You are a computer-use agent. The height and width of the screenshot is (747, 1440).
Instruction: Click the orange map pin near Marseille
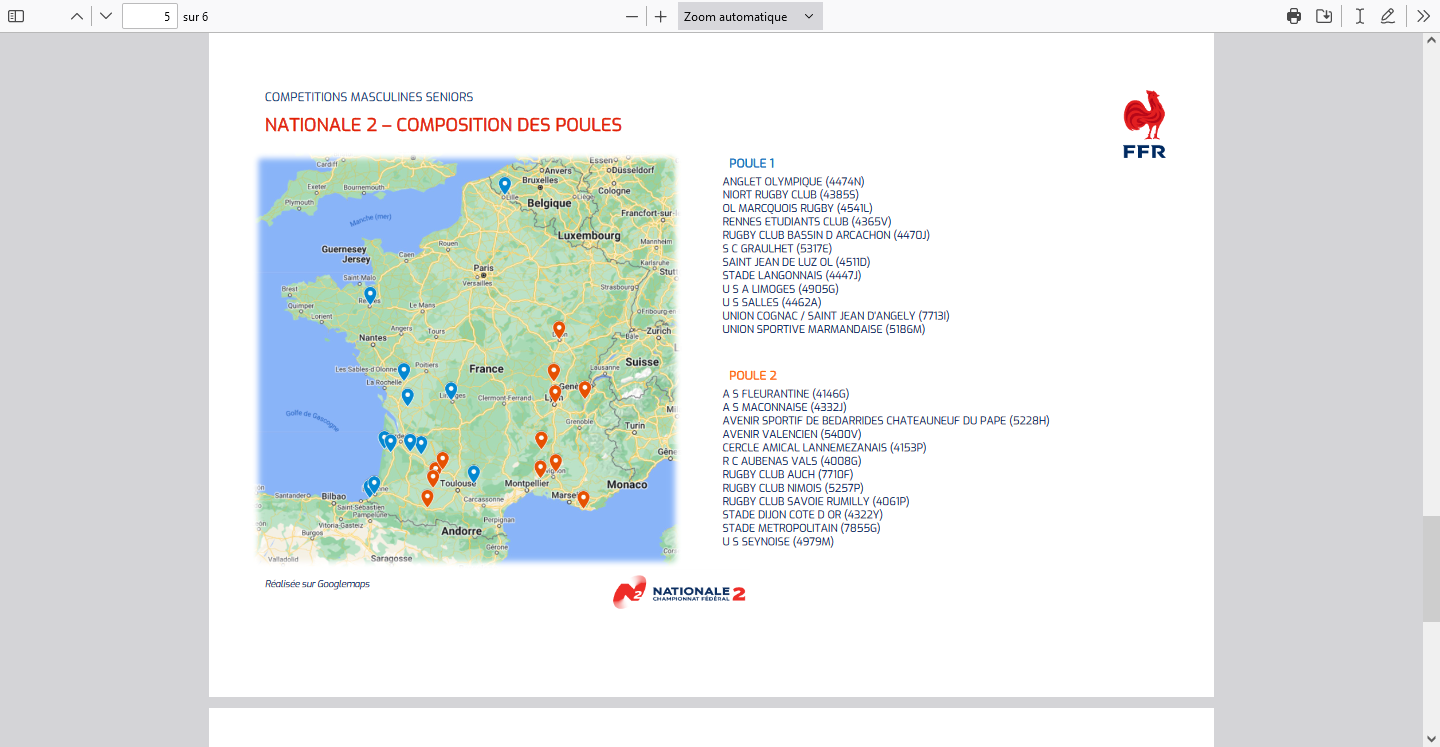(x=583, y=498)
